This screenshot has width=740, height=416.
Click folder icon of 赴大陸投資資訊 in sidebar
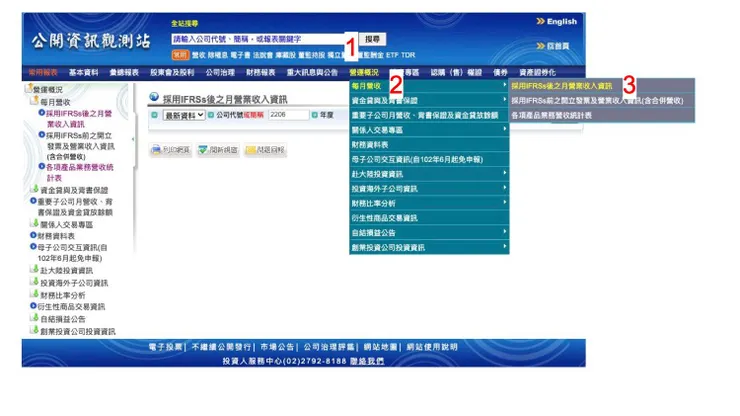click(x=34, y=269)
